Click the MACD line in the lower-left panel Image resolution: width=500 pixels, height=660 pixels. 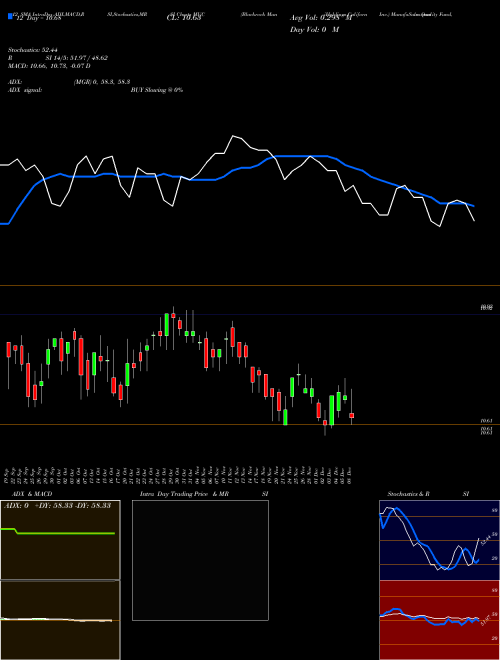57,620
